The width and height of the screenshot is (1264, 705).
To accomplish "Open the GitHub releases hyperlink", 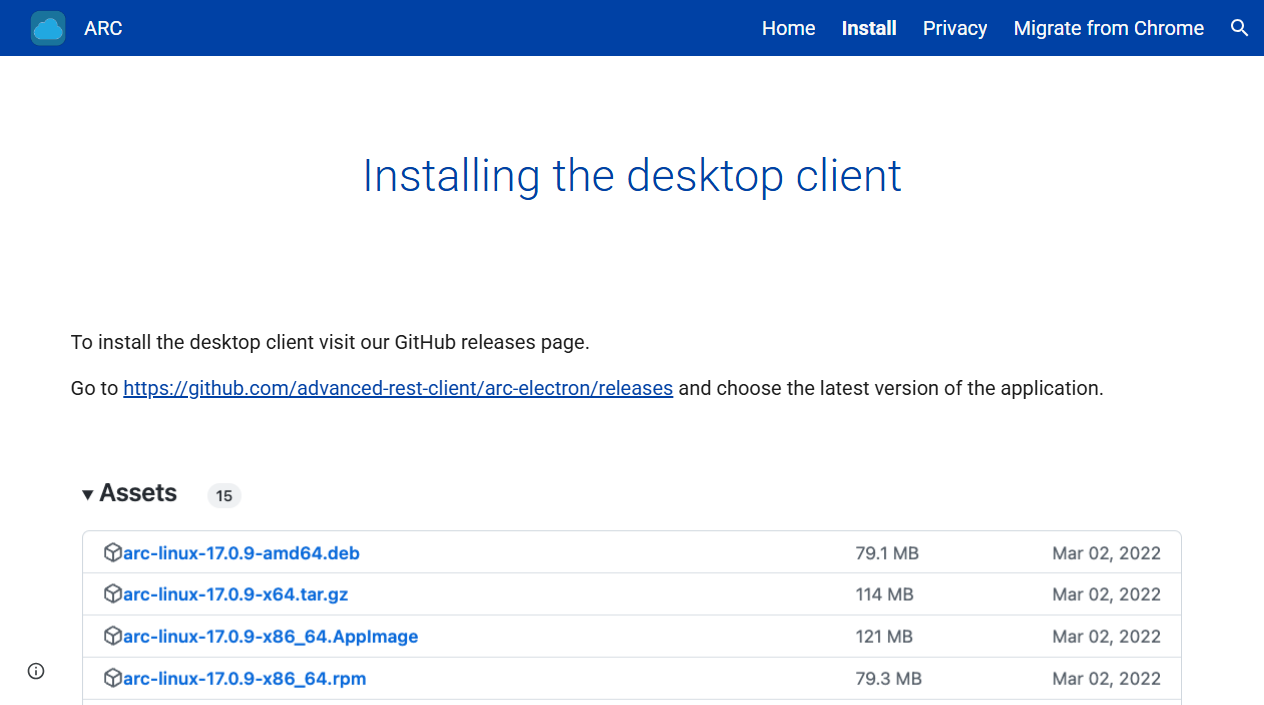I will point(397,388).
